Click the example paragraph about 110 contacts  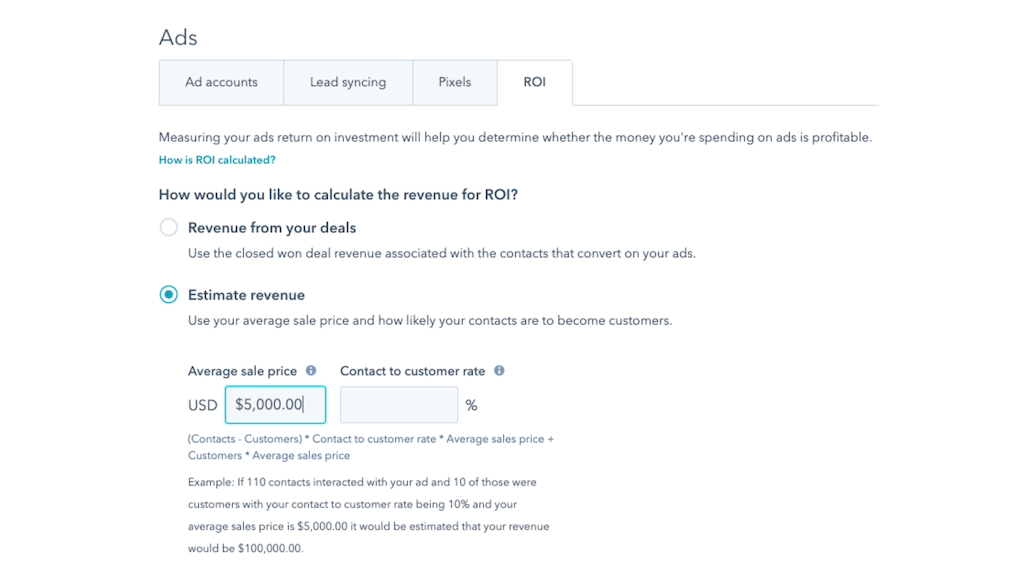[x=368, y=515]
